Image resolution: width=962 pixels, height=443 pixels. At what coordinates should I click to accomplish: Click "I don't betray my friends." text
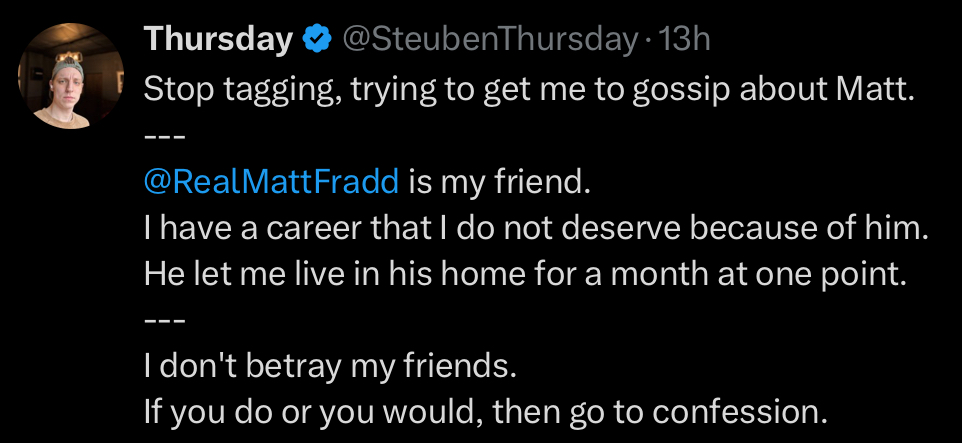tap(331, 366)
